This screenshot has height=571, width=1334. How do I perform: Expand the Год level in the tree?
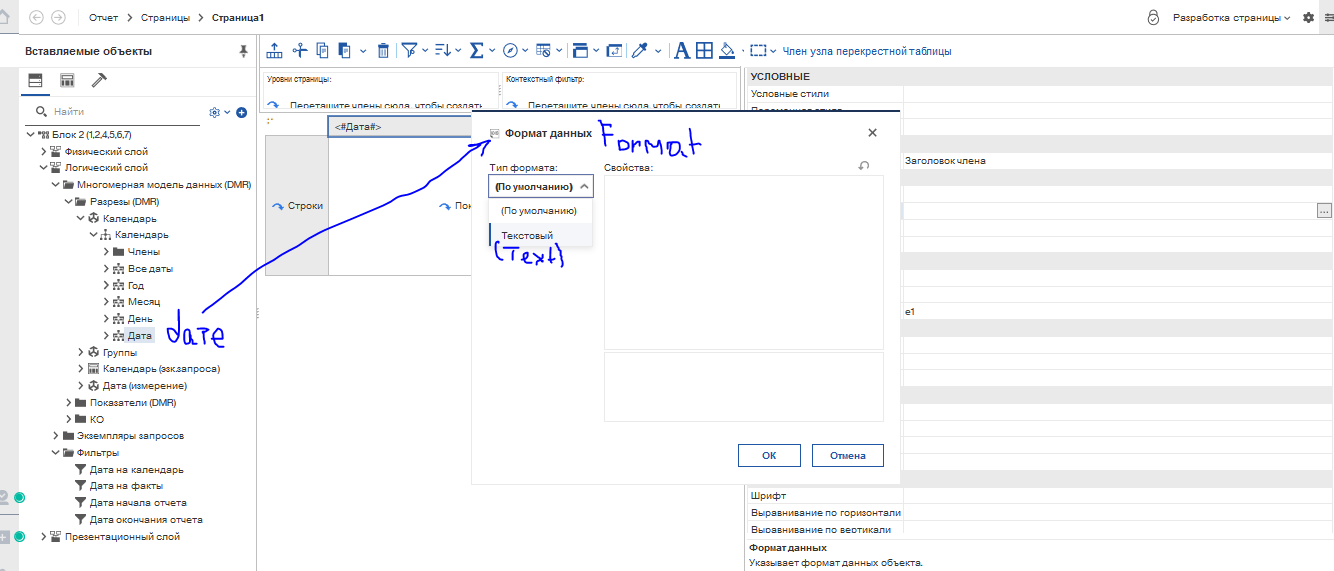click(x=107, y=285)
